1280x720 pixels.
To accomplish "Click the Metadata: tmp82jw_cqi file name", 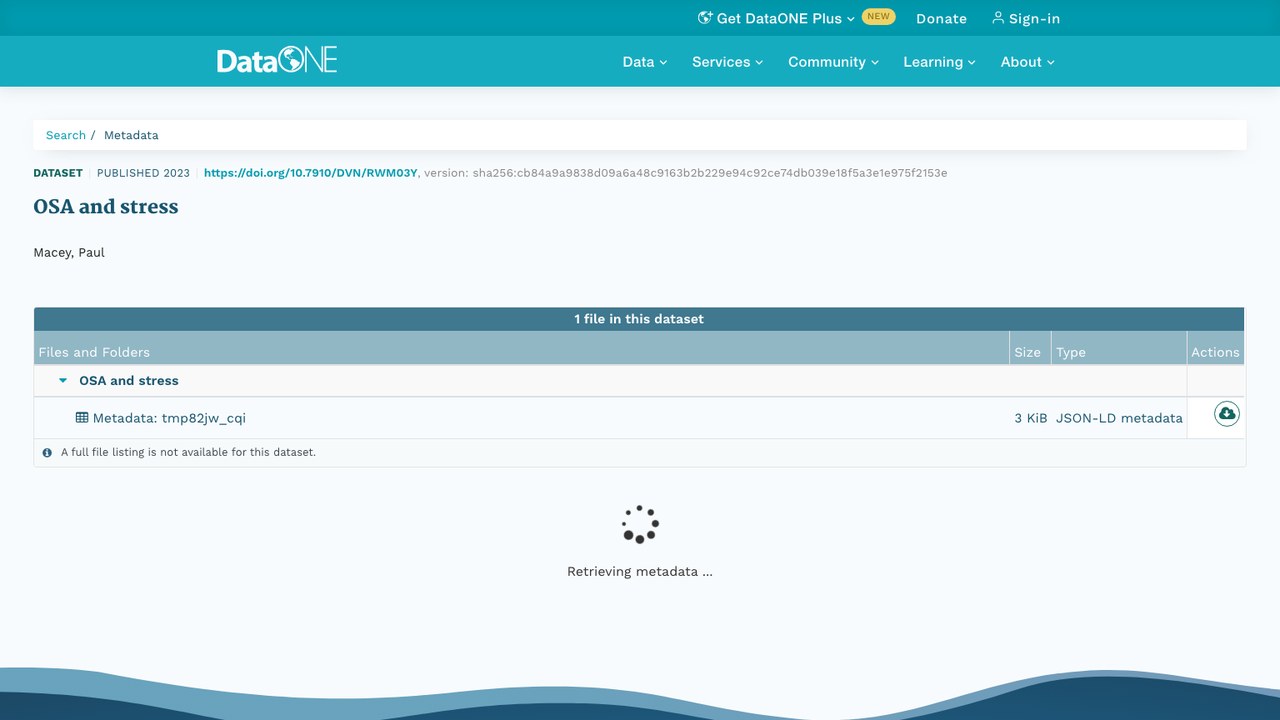I will (x=169, y=418).
